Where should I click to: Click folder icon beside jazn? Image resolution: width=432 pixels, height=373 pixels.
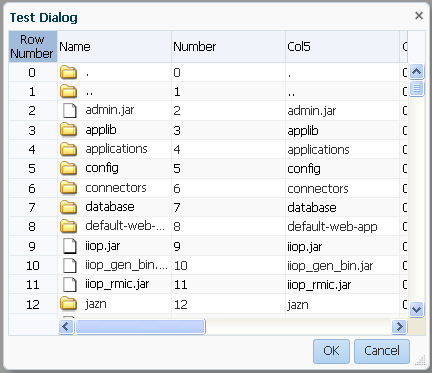click(x=68, y=304)
